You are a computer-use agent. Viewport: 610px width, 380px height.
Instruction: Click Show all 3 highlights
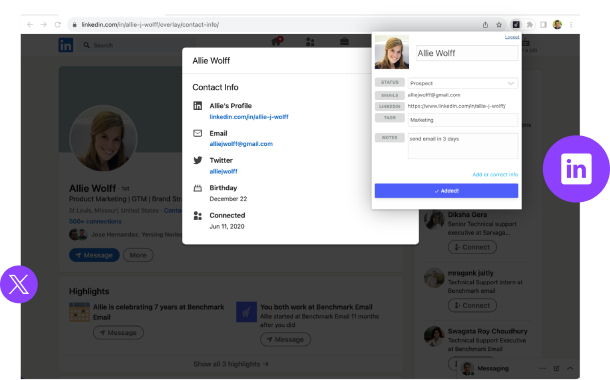[231, 364]
